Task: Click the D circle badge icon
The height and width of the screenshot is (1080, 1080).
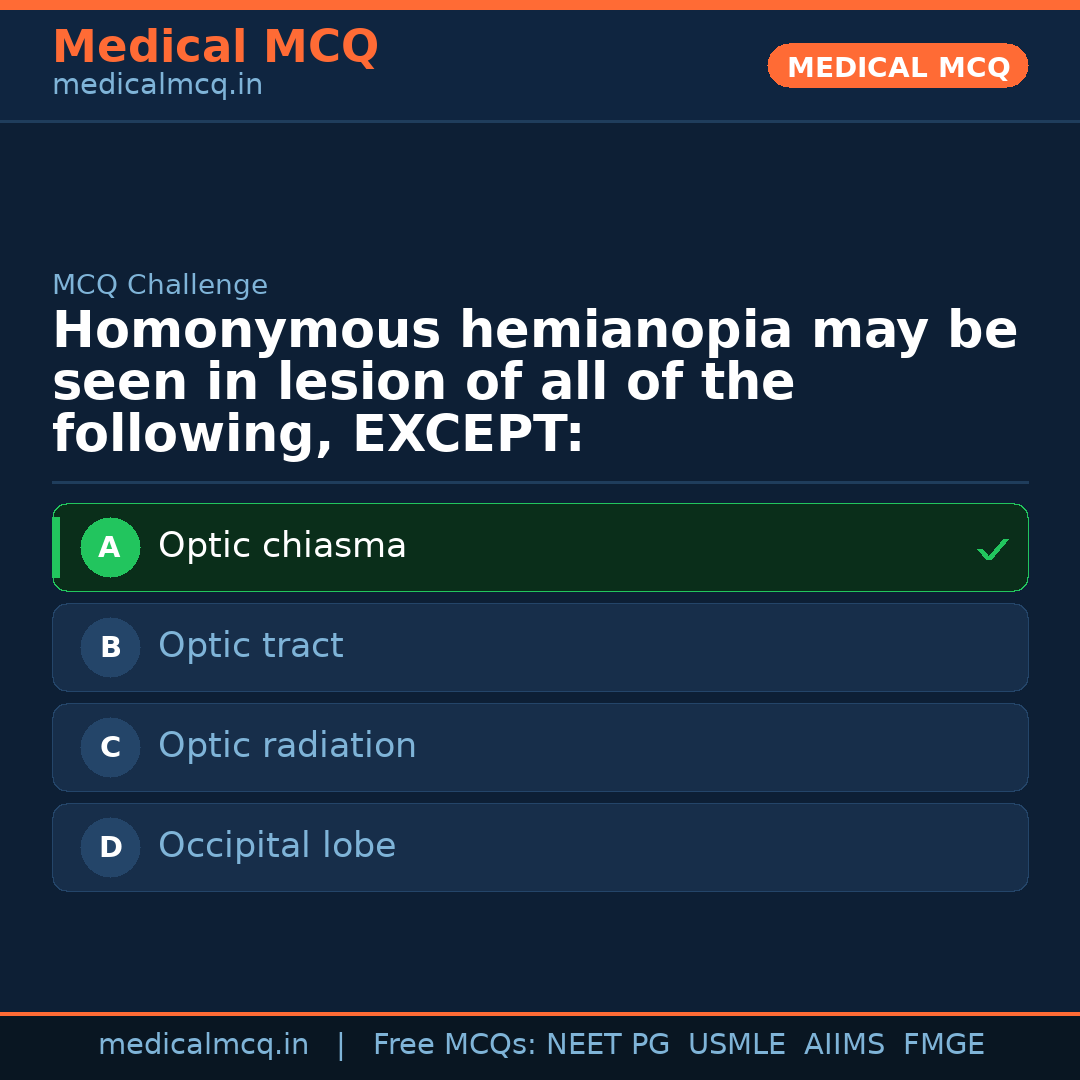Action: click(110, 847)
